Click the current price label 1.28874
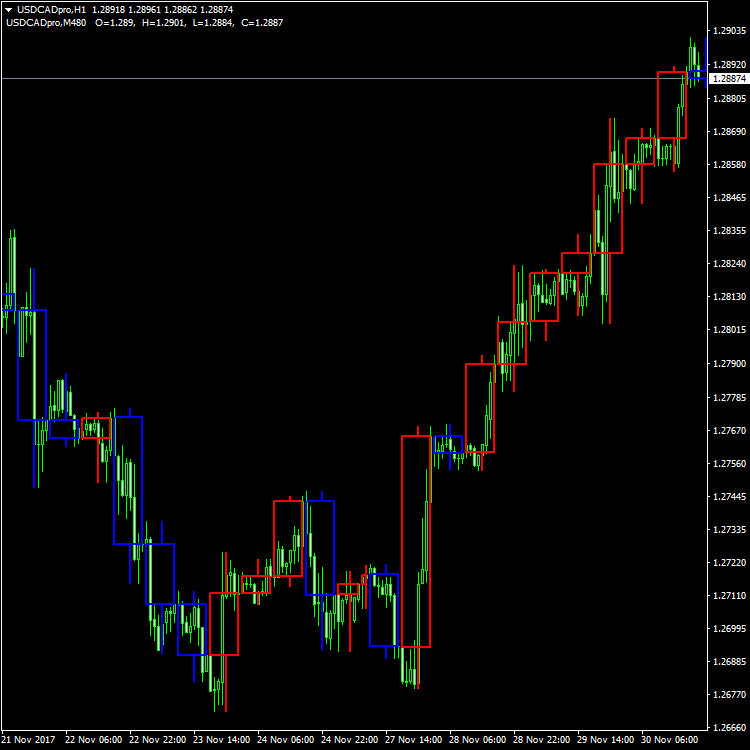The image size is (750, 750). [729, 78]
